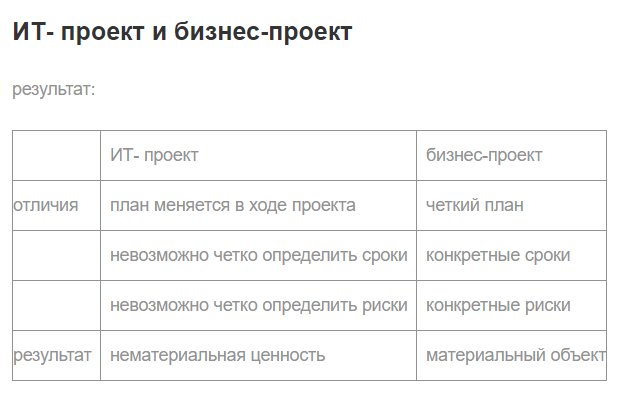Select the ИТ- проект column header cell
The image size is (630, 398).
pos(258,155)
